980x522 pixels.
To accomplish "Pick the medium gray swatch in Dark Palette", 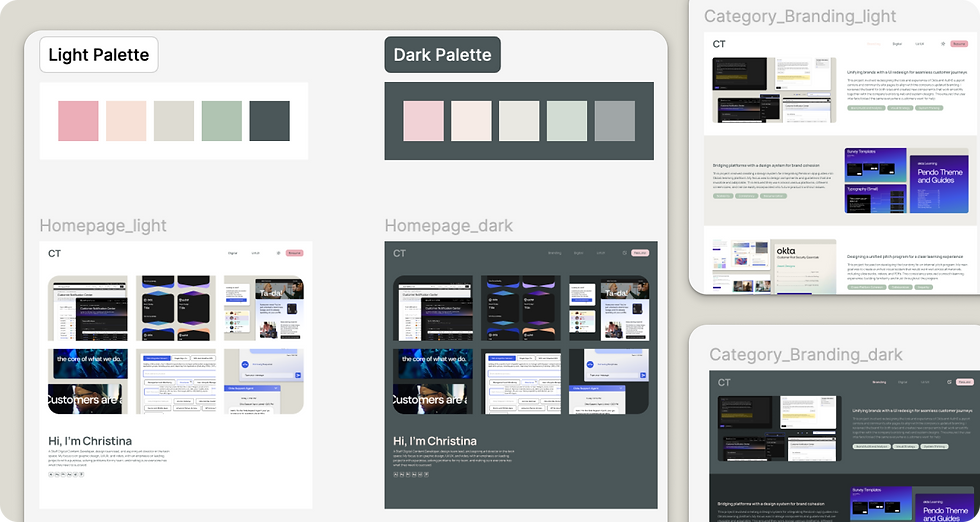I will coord(615,121).
